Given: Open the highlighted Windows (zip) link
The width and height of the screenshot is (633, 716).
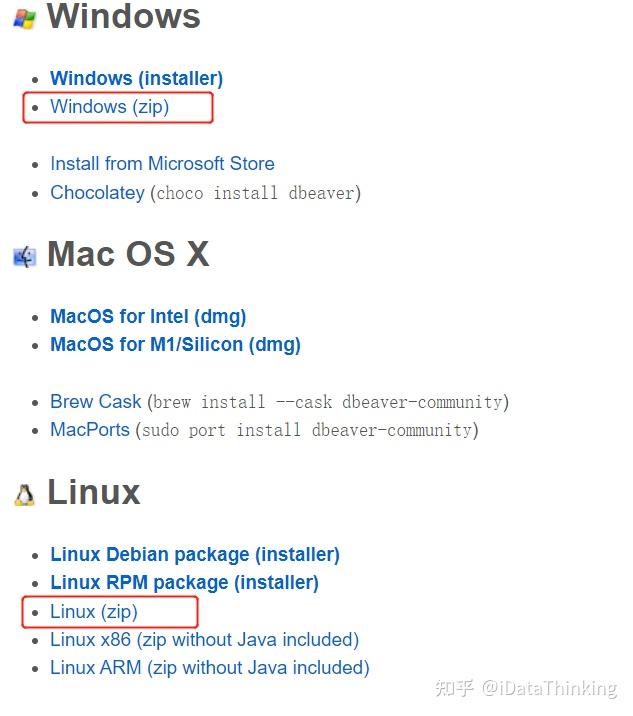Looking at the screenshot, I should click(110, 107).
